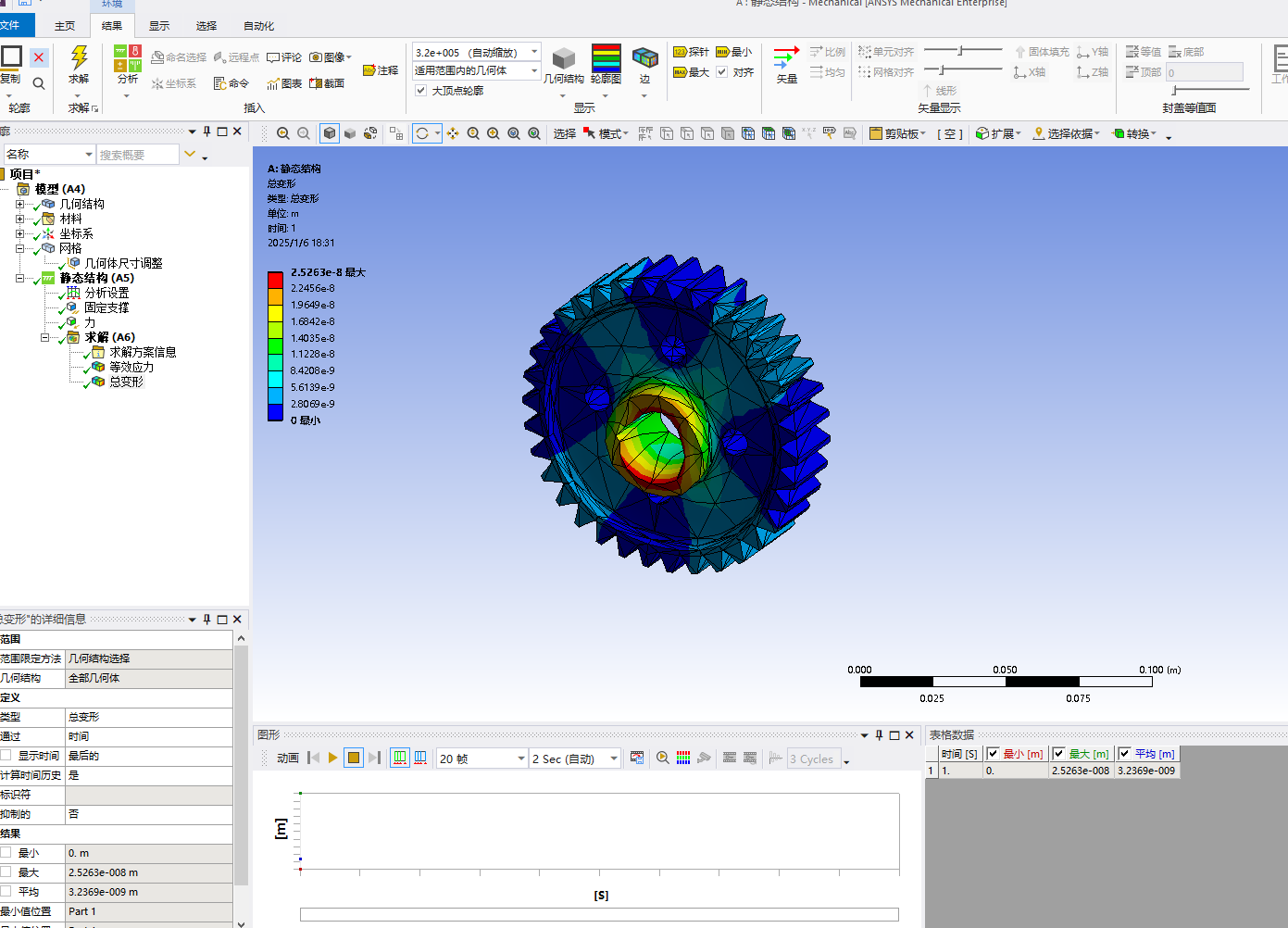This screenshot has width=1288, height=928.
Task: Toggle the 大顶点轮廓 checkbox
Action: 420,90
